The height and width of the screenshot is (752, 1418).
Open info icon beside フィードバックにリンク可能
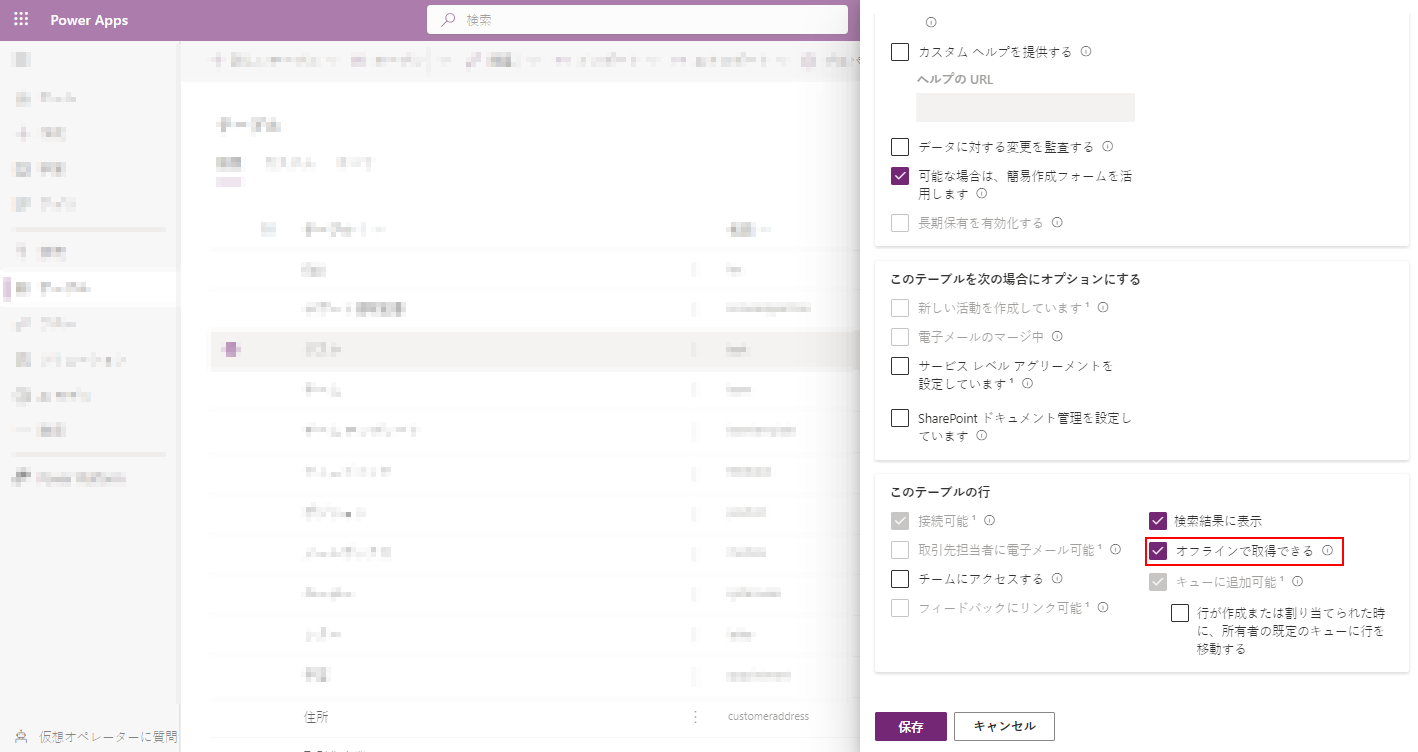click(x=1102, y=607)
